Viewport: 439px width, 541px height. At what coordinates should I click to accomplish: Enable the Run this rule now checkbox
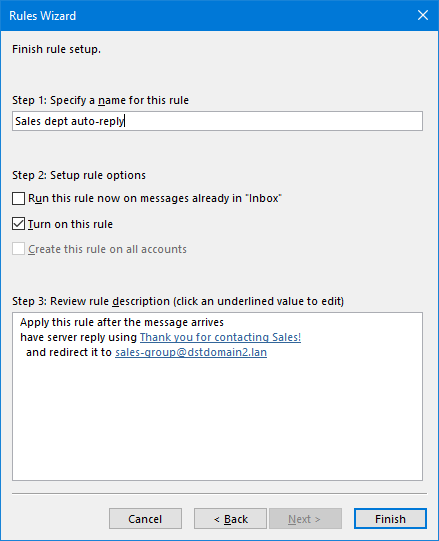pos(18,198)
